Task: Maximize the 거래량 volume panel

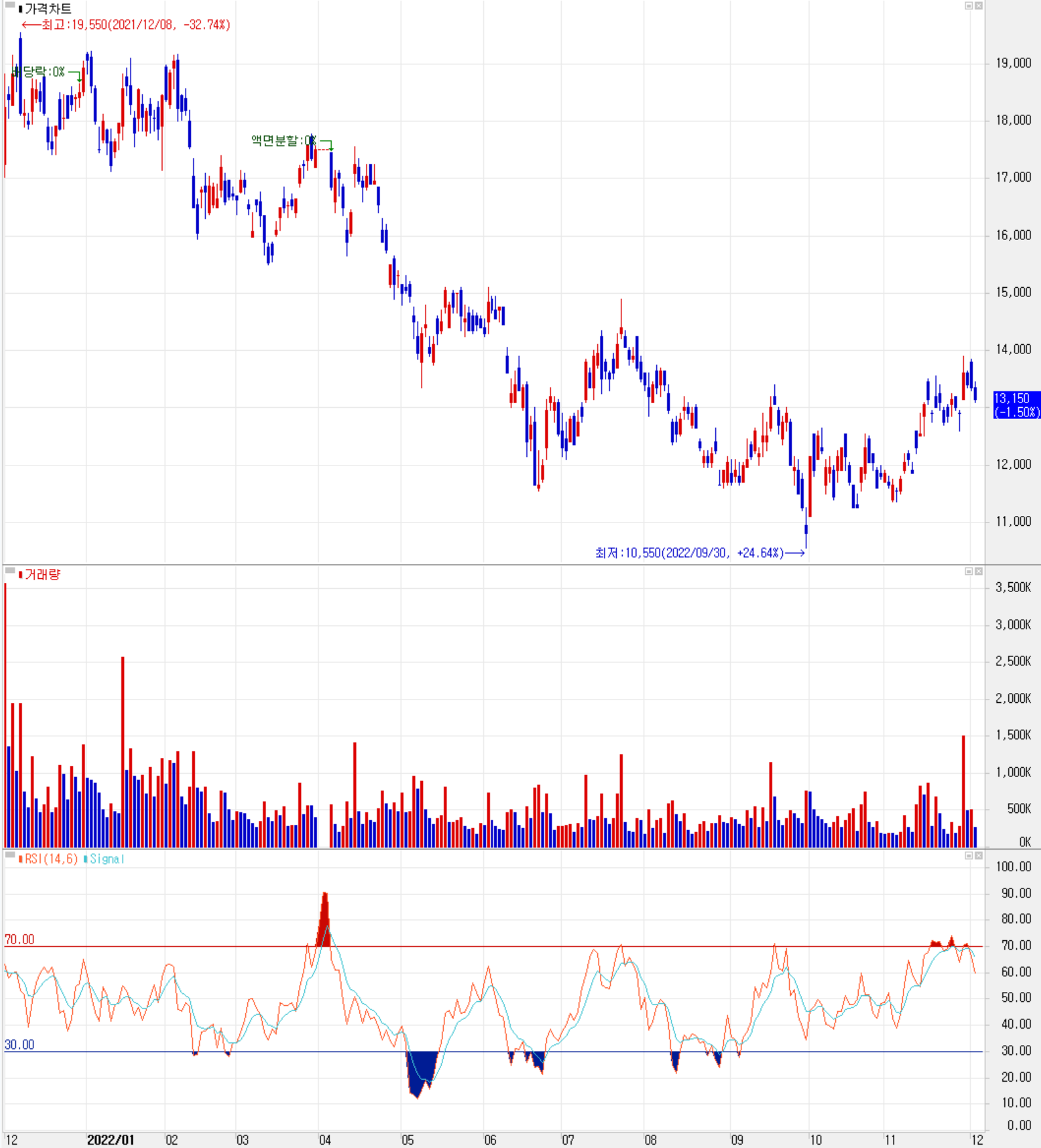Action: [968, 572]
